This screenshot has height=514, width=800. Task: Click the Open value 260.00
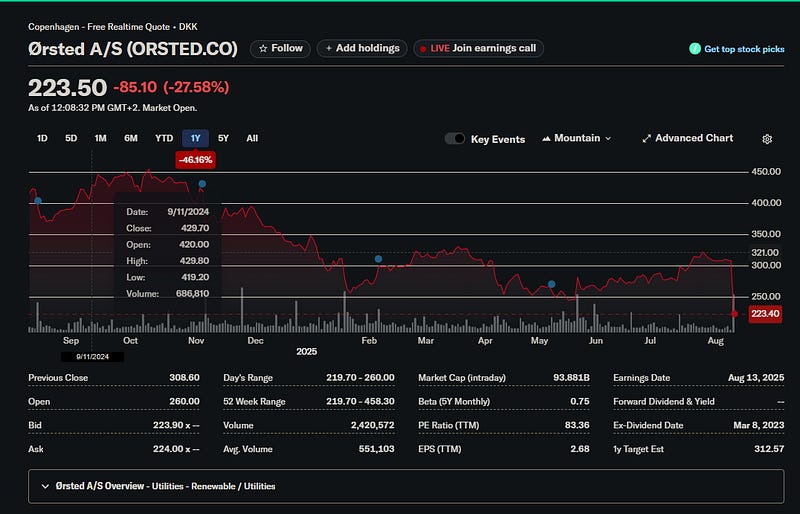coord(184,401)
